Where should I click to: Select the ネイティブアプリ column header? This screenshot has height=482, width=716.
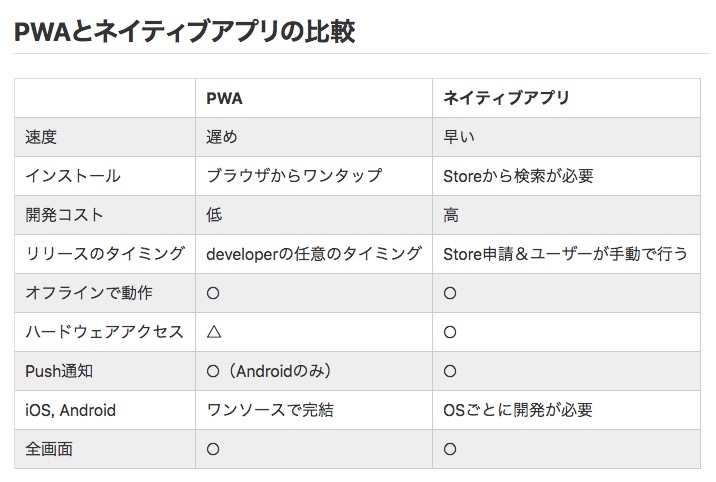tap(506, 98)
